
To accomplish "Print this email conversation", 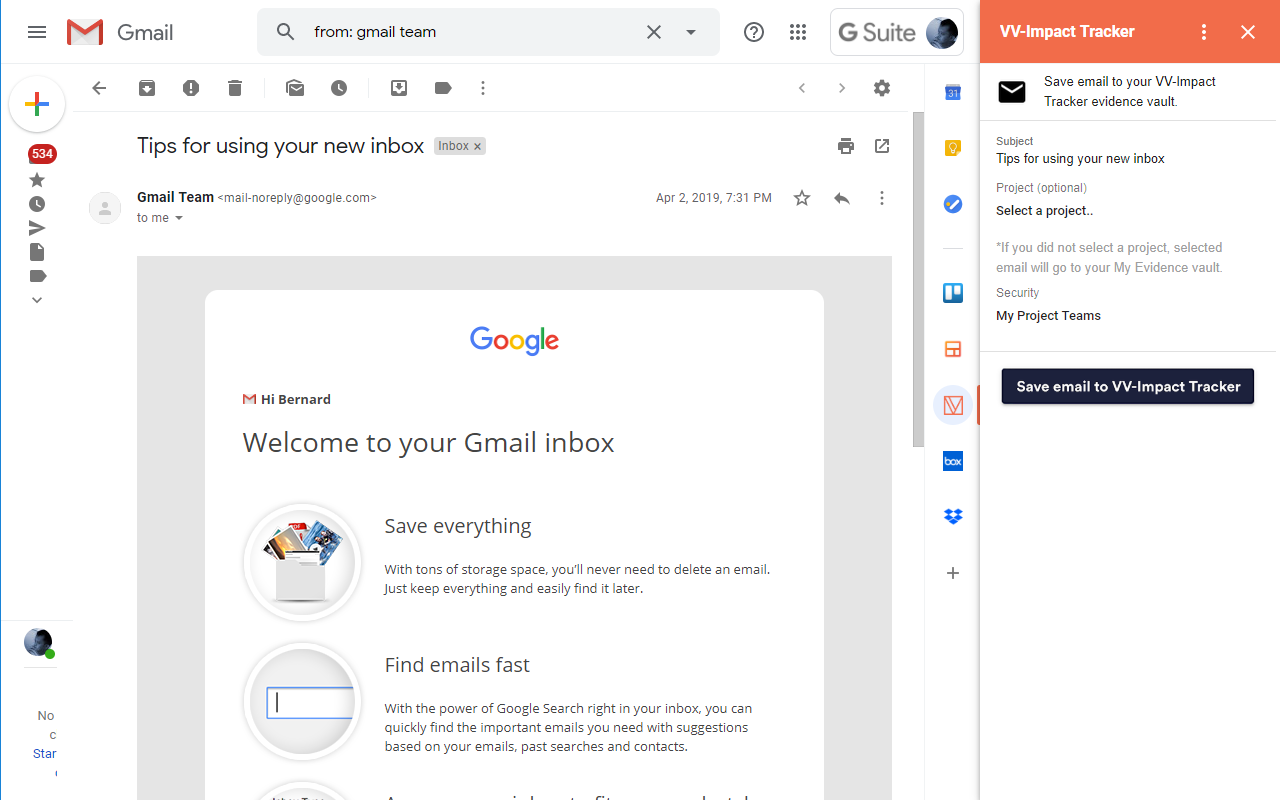I will click(846, 146).
